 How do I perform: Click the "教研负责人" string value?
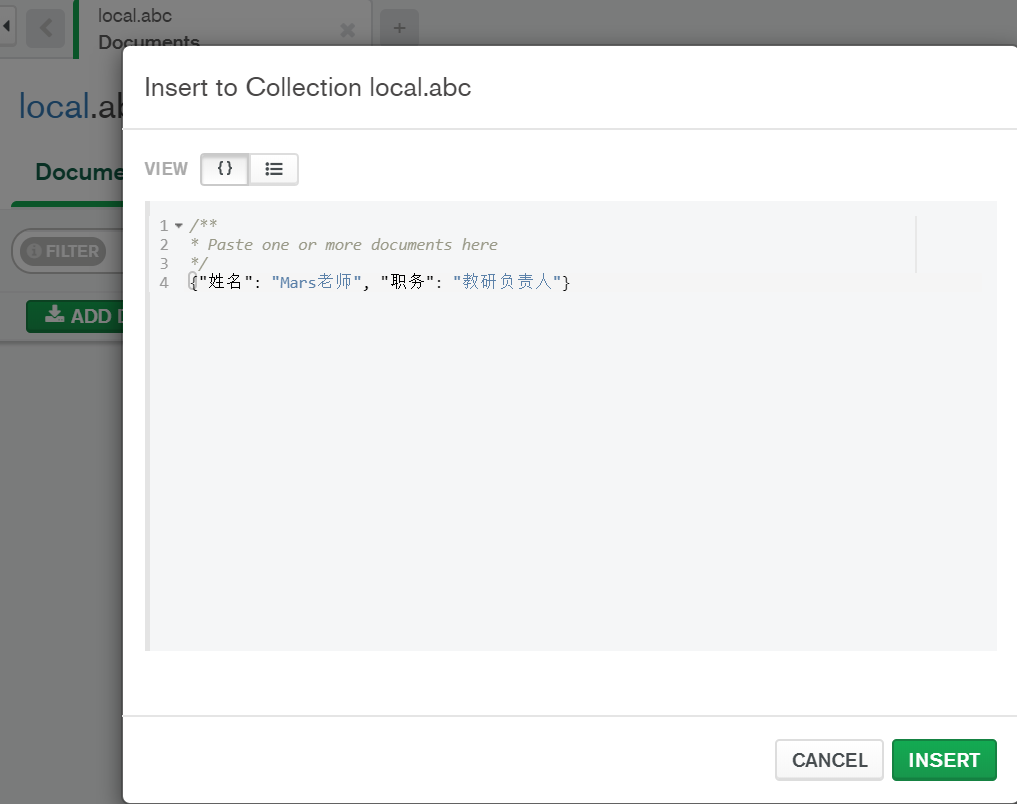(507, 282)
